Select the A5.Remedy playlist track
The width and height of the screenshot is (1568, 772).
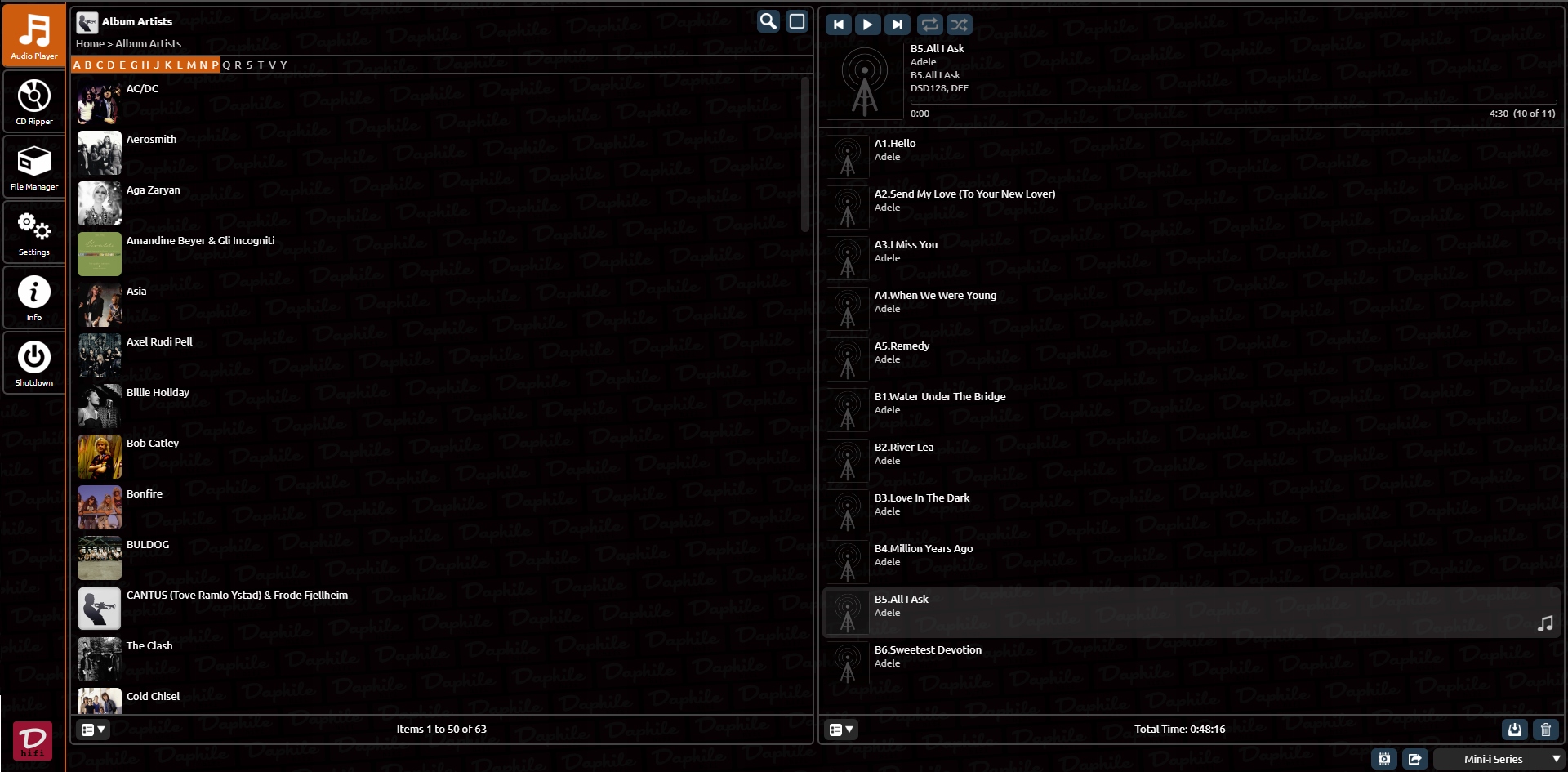[x=1192, y=359]
